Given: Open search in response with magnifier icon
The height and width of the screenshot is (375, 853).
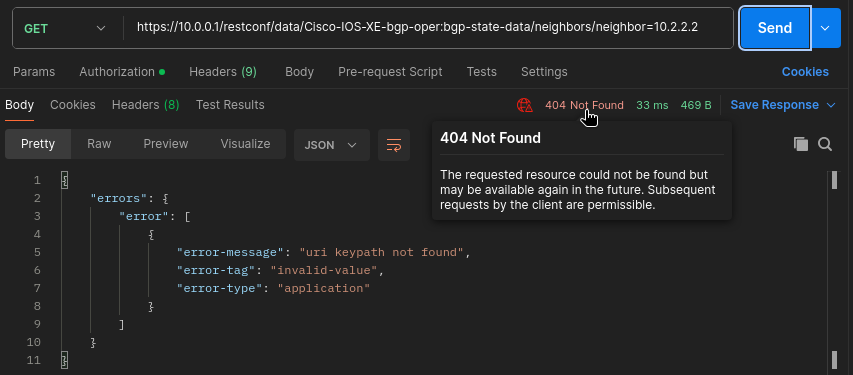Looking at the screenshot, I should 825,144.
